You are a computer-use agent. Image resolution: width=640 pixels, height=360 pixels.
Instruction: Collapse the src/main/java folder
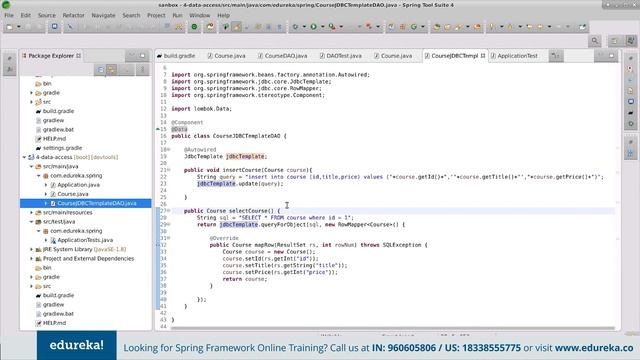coord(31,167)
